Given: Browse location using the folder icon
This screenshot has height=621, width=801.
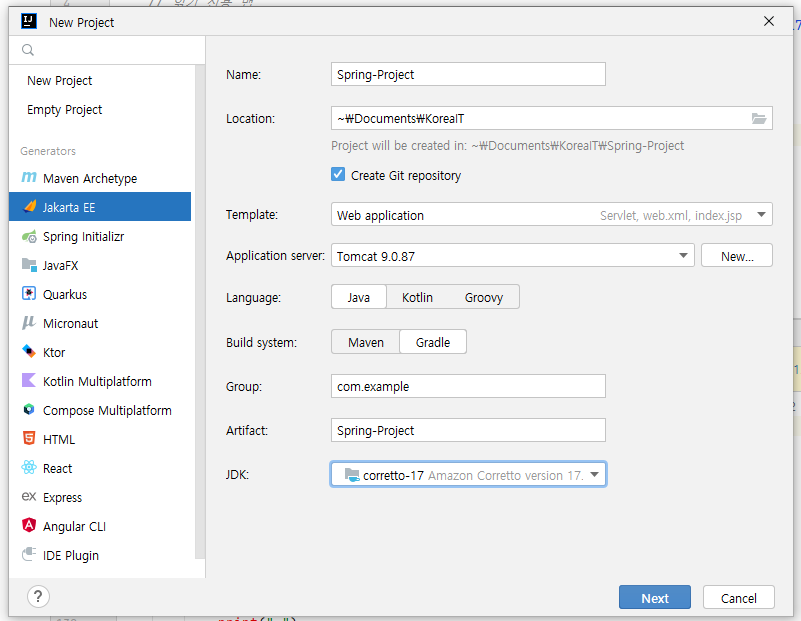Looking at the screenshot, I should coord(759,118).
